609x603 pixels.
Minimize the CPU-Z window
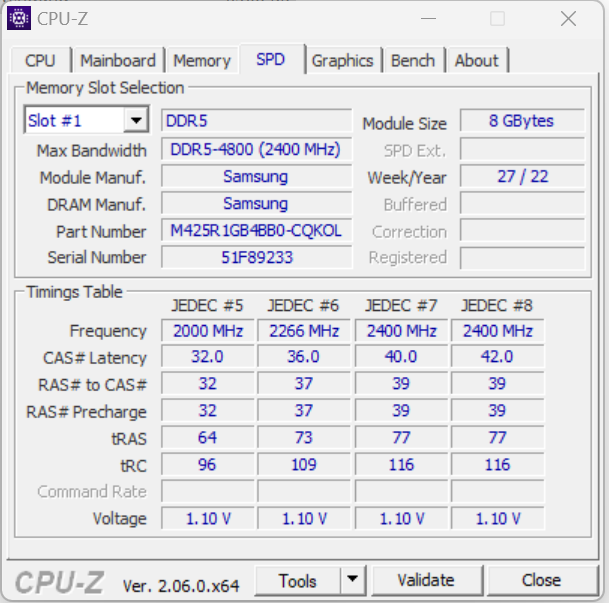click(x=428, y=18)
